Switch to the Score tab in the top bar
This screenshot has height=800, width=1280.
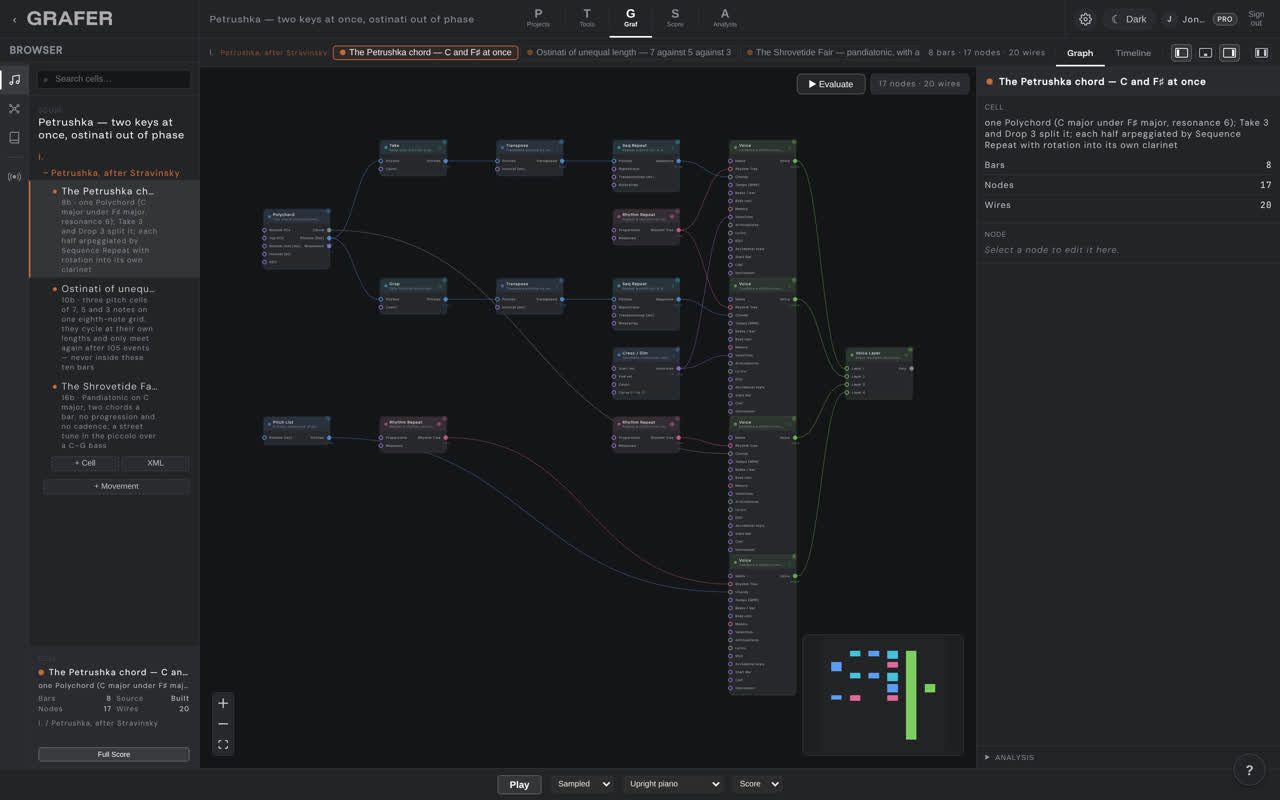click(x=675, y=18)
